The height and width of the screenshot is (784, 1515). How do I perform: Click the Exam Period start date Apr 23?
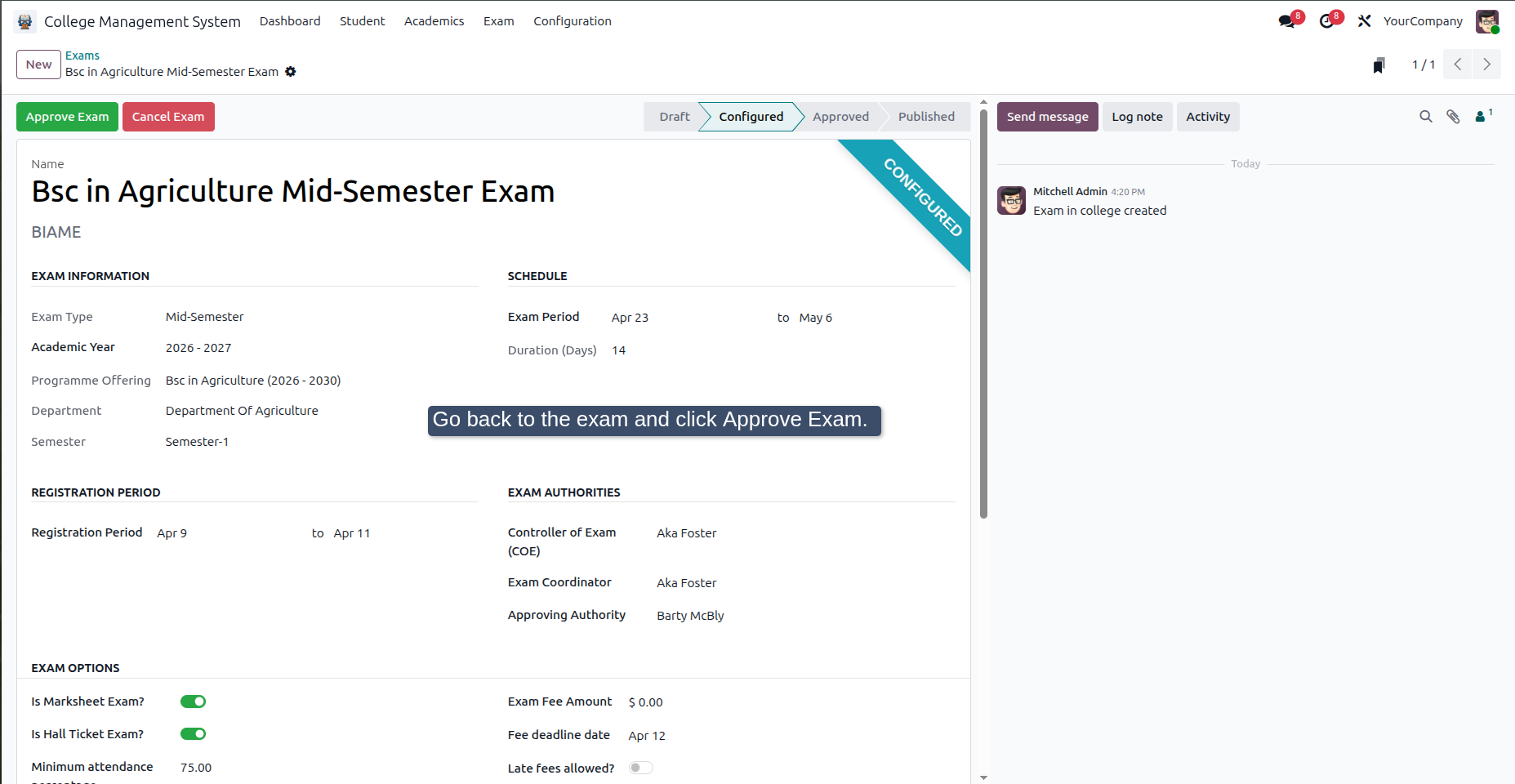tap(630, 318)
